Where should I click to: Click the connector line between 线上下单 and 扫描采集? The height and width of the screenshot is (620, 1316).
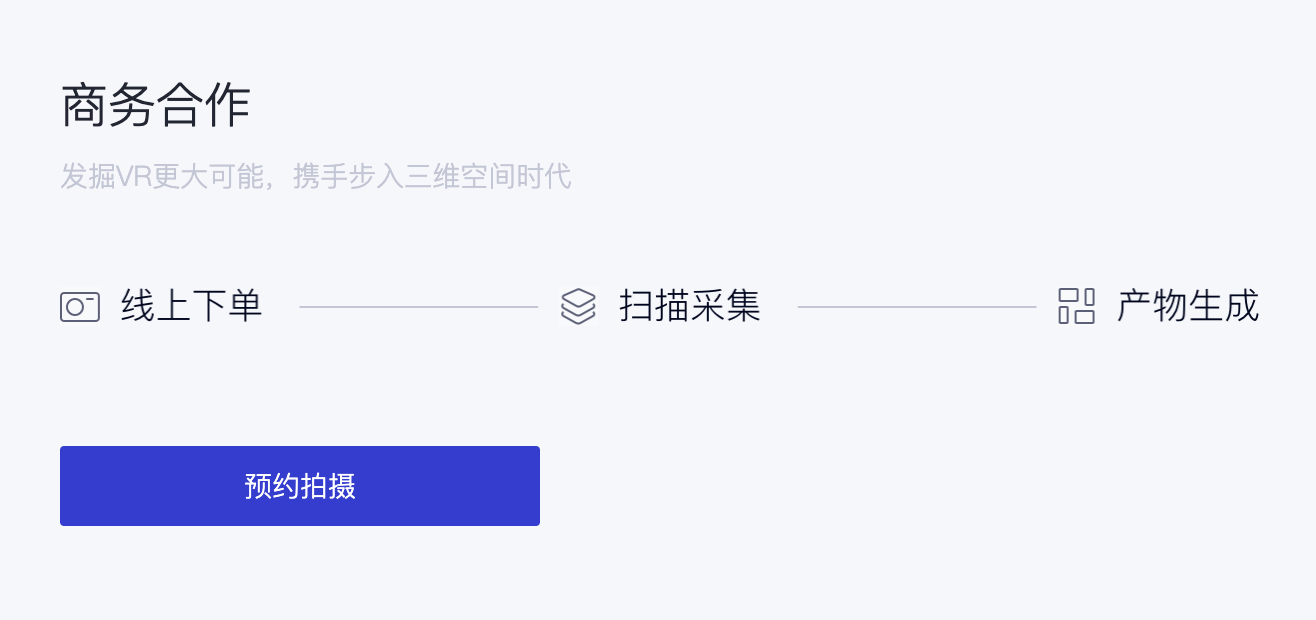418,307
